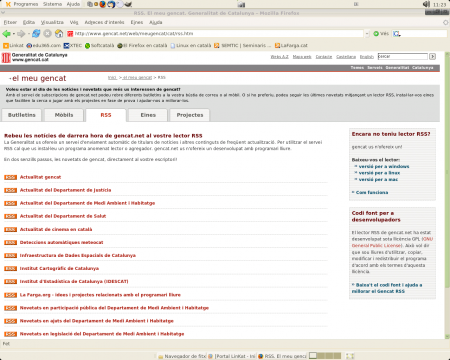Open Infraestructura de Dades Espacials de Catalunya link
The width and height of the screenshot is (450, 360).
(x=78, y=256)
